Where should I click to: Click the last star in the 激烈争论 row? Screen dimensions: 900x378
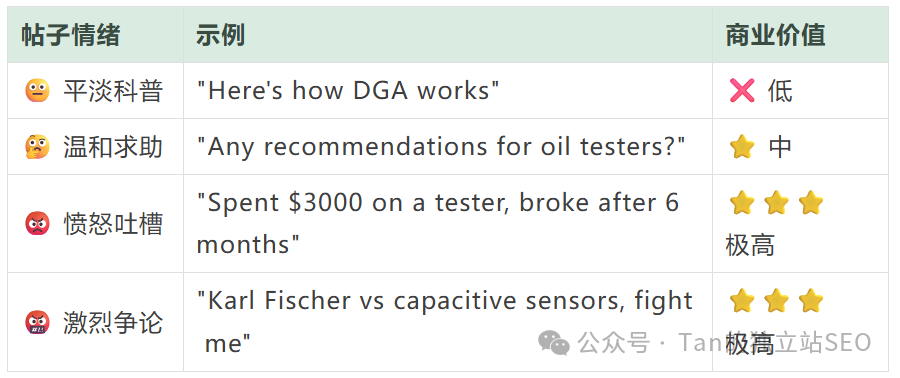click(x=811, y=301)
